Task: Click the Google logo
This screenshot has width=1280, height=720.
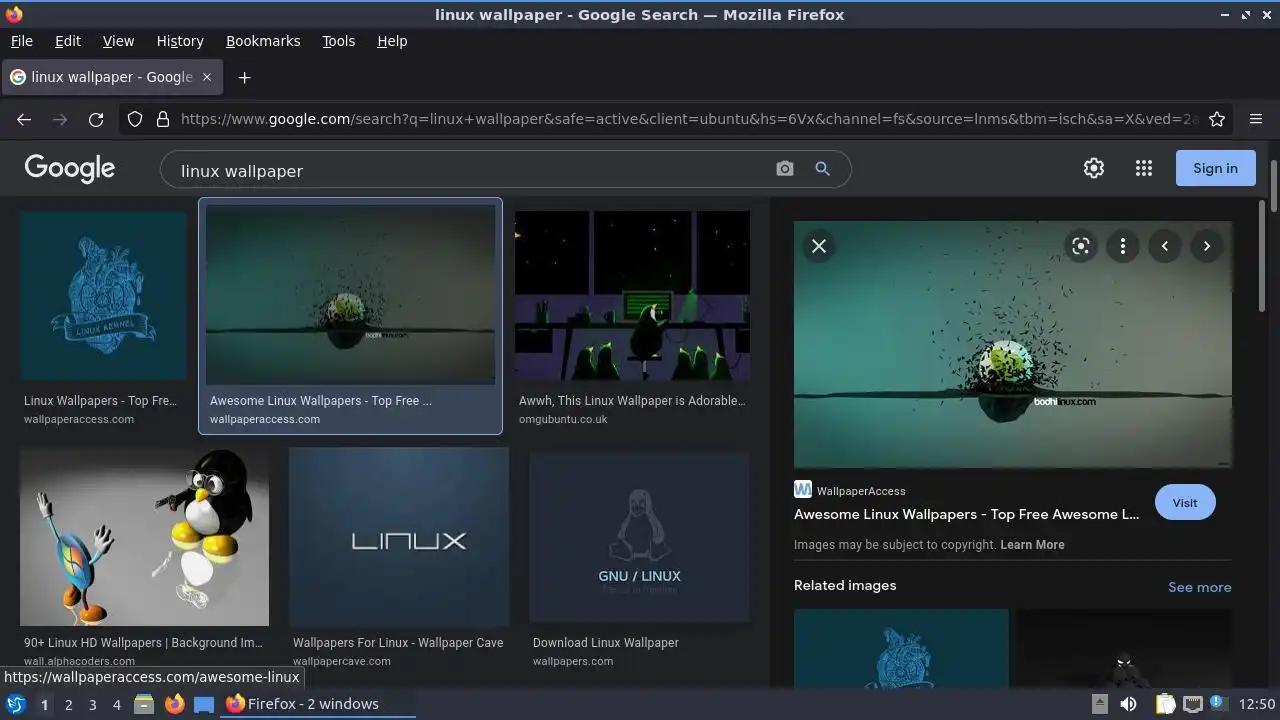Action: tap(70, 168)
